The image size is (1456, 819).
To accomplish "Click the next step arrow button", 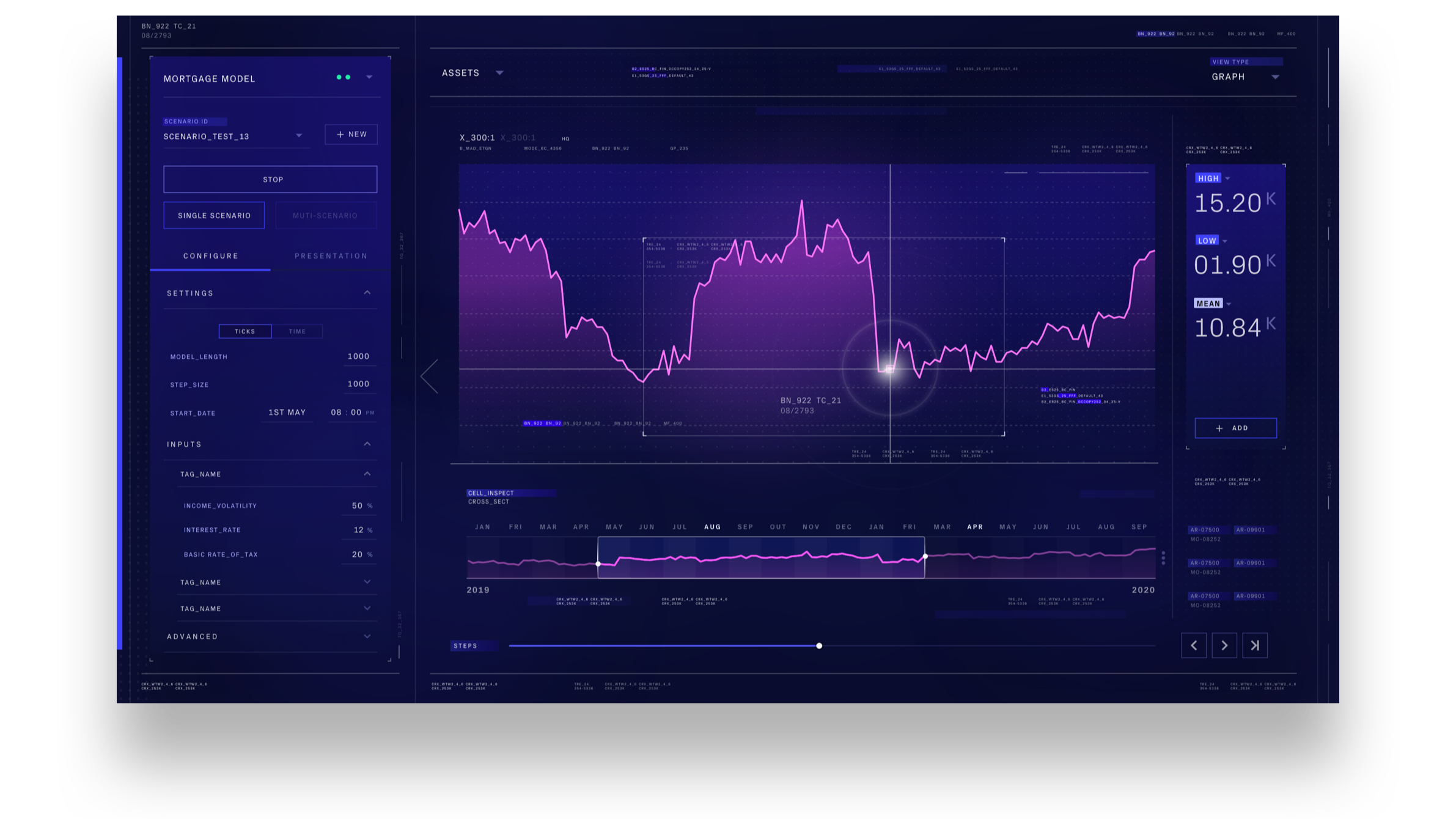I will [x=1224, y=645].
